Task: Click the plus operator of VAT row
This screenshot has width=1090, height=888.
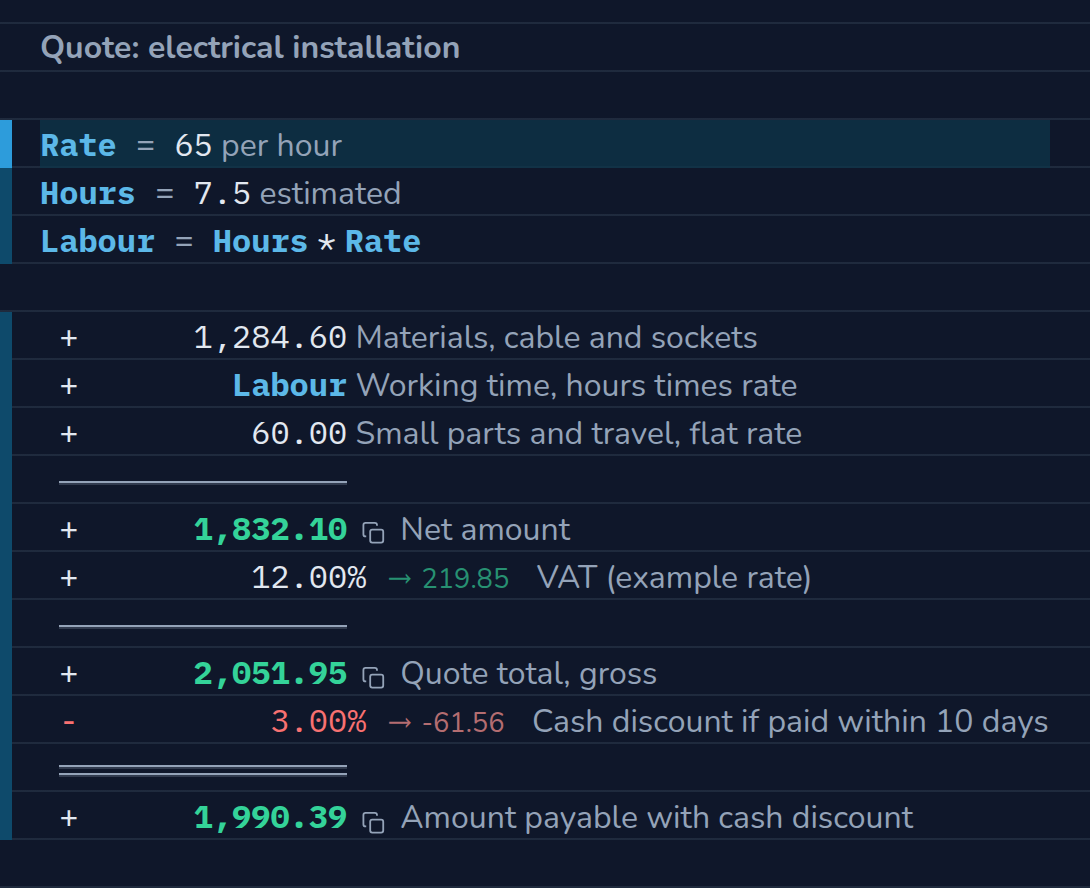Action: [x=69, y=579]
